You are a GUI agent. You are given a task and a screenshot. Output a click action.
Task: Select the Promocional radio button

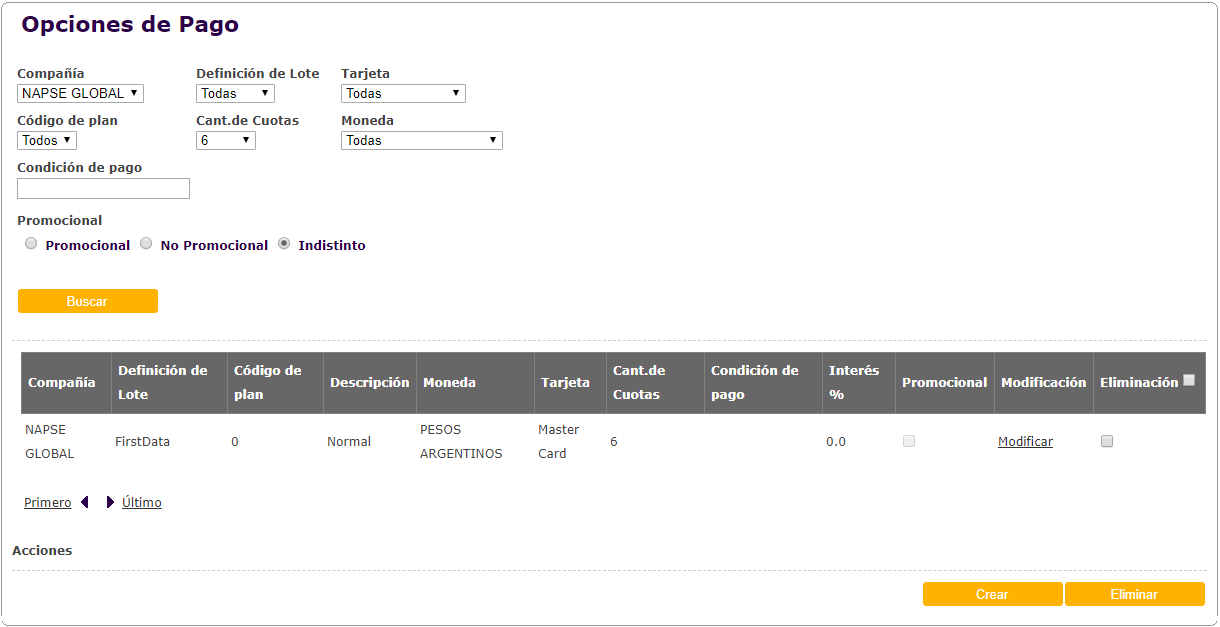(31, 244)
